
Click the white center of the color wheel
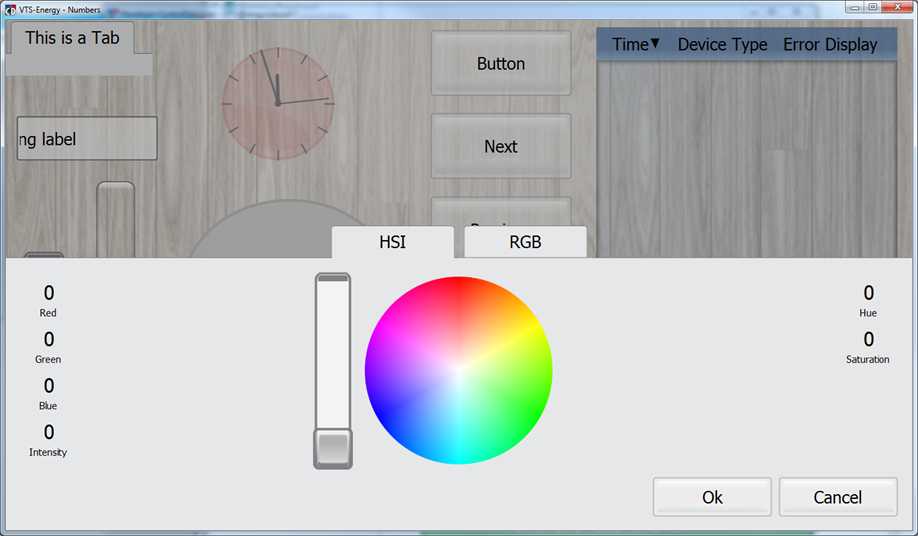coord(458,370)
